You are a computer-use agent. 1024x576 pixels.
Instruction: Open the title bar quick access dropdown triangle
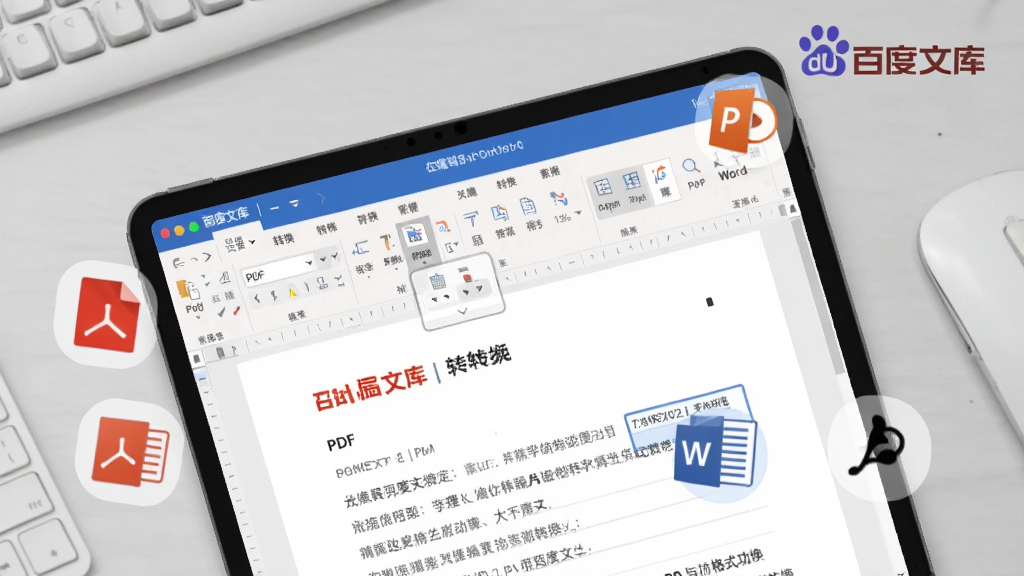294,204
